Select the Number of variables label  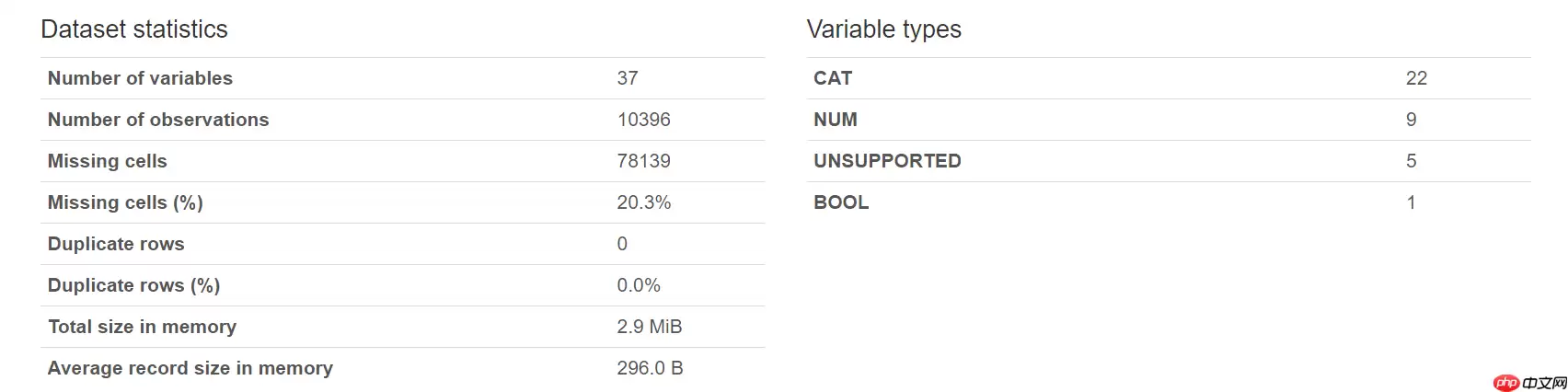(140, 78)
